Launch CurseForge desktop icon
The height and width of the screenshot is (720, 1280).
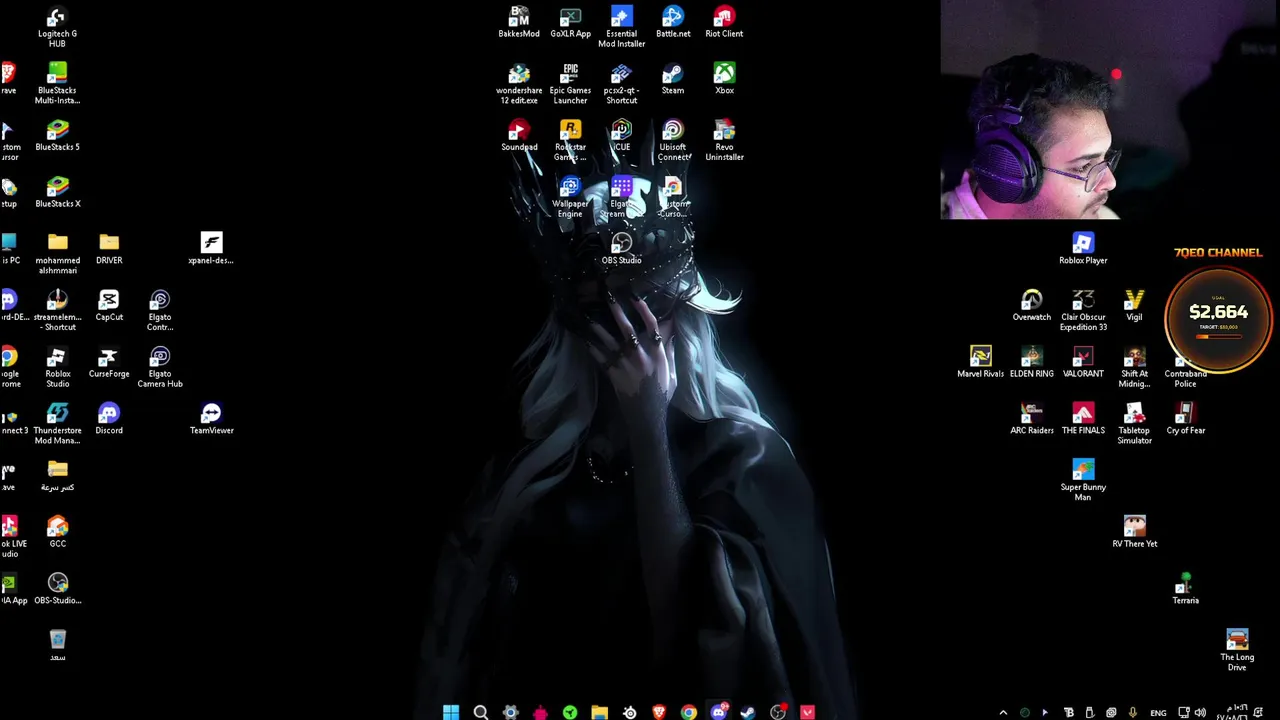[109, 363]
